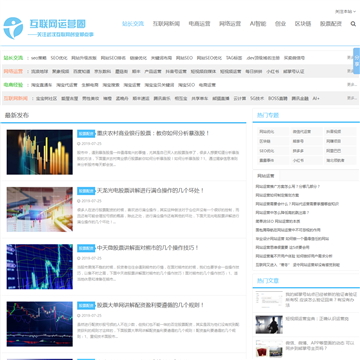Viewport: 360px width, 360px height.
Task: Click 更多 at end of 站长交流 row
Action: click(351, 58)
